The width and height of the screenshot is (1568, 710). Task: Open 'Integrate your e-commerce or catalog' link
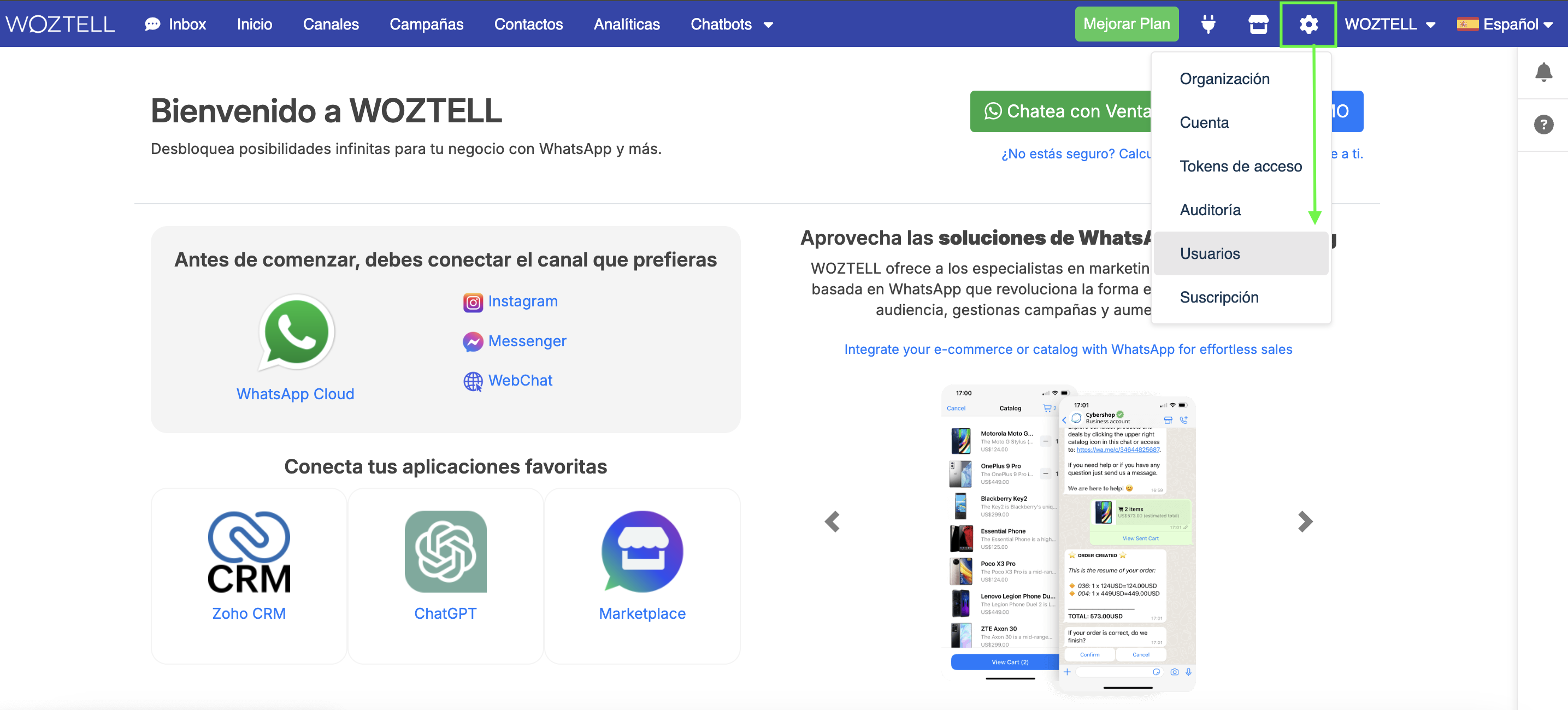[1068, 350]
